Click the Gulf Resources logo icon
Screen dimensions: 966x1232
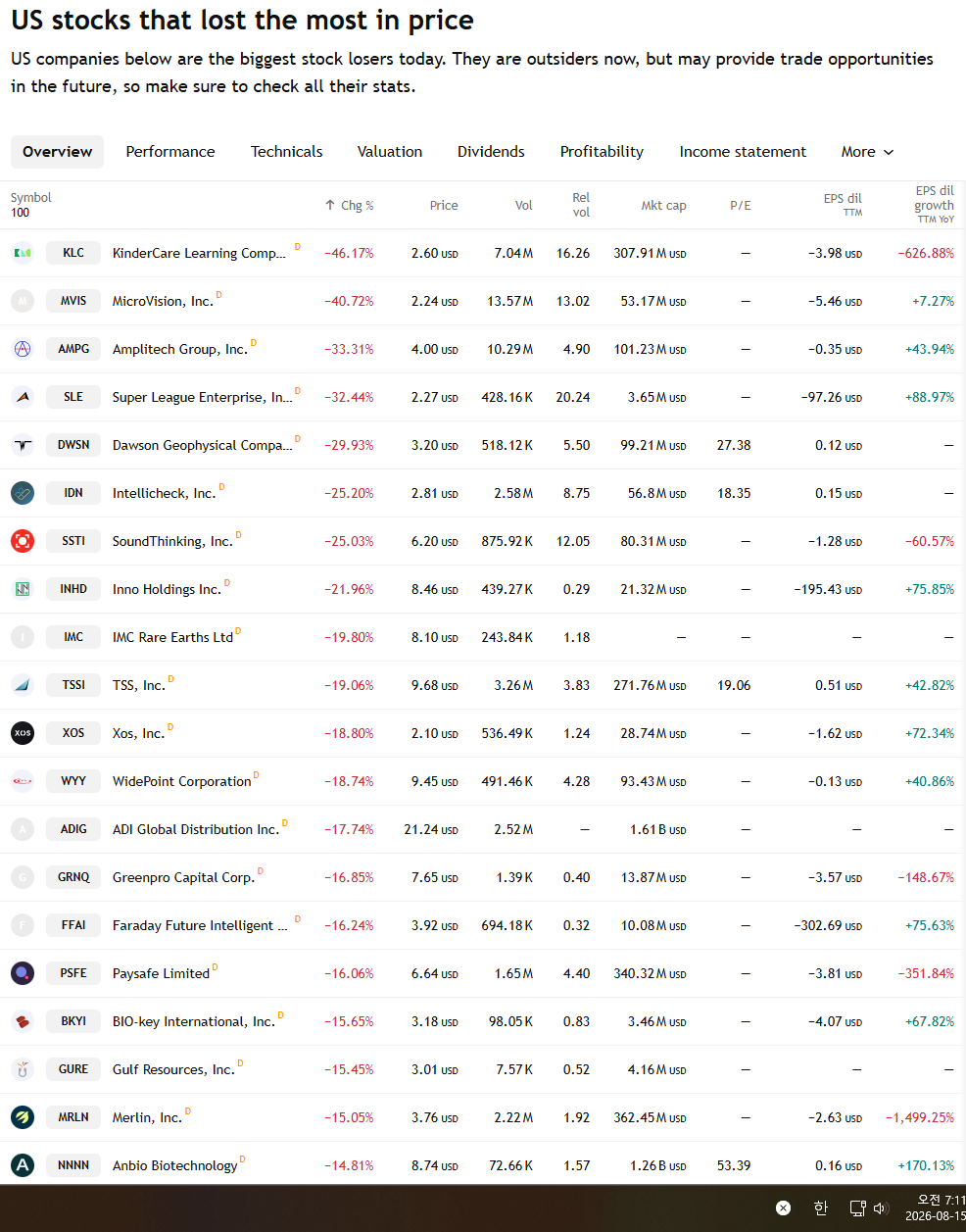[x=23, y=1069]
